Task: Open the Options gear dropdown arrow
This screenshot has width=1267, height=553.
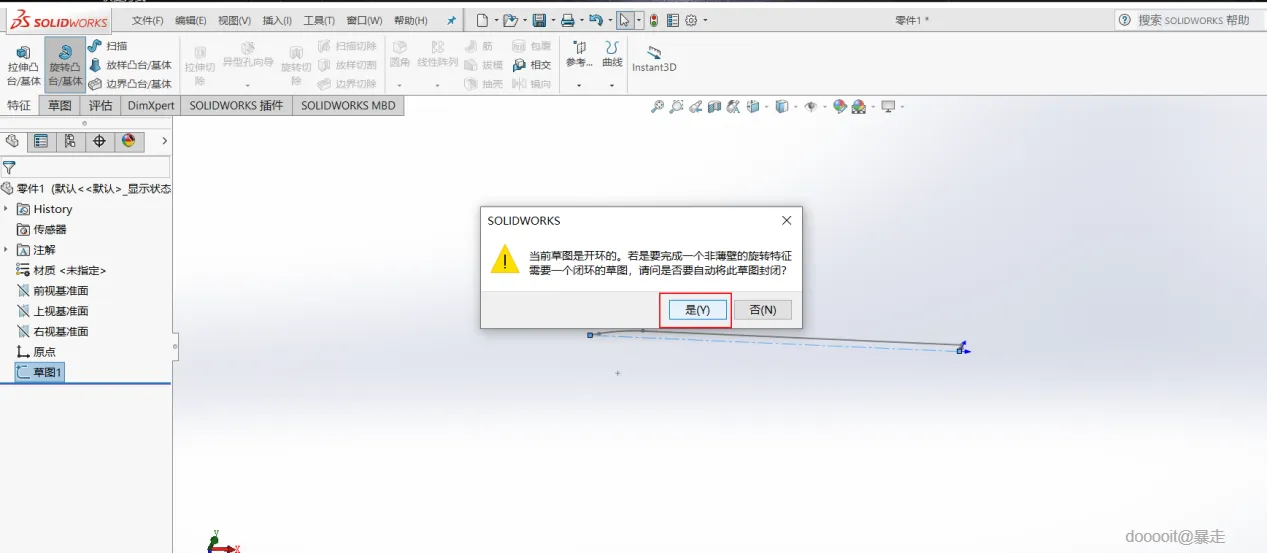Action: (704, 21)
